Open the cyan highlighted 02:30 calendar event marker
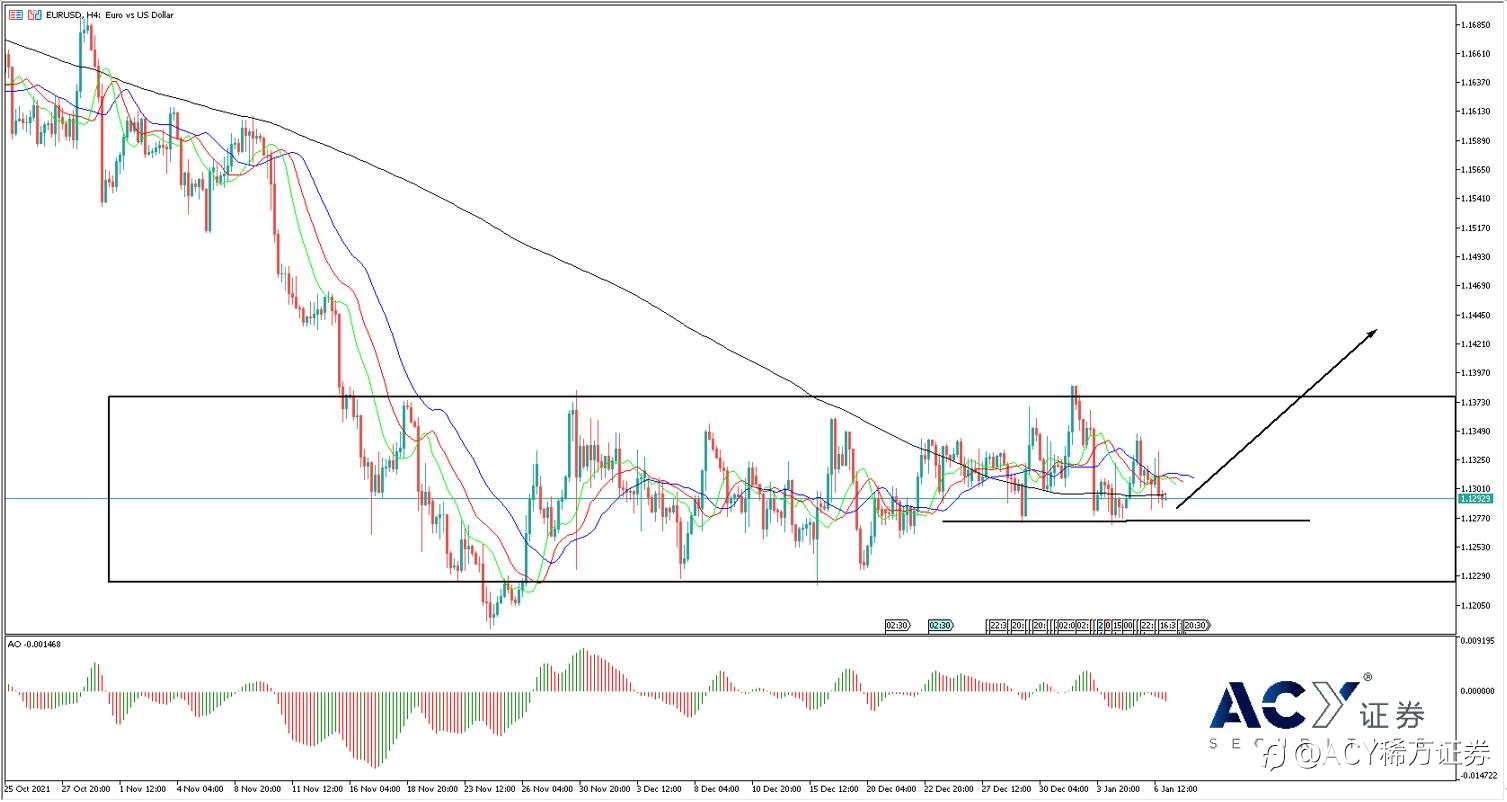The height and width of the screenshot is (802, 1507). pyautogui.click(x=940, y=625)
